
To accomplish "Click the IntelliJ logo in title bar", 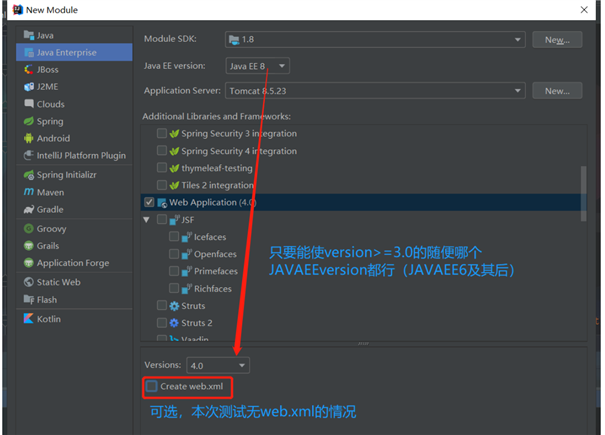I will tap(17, 10).
